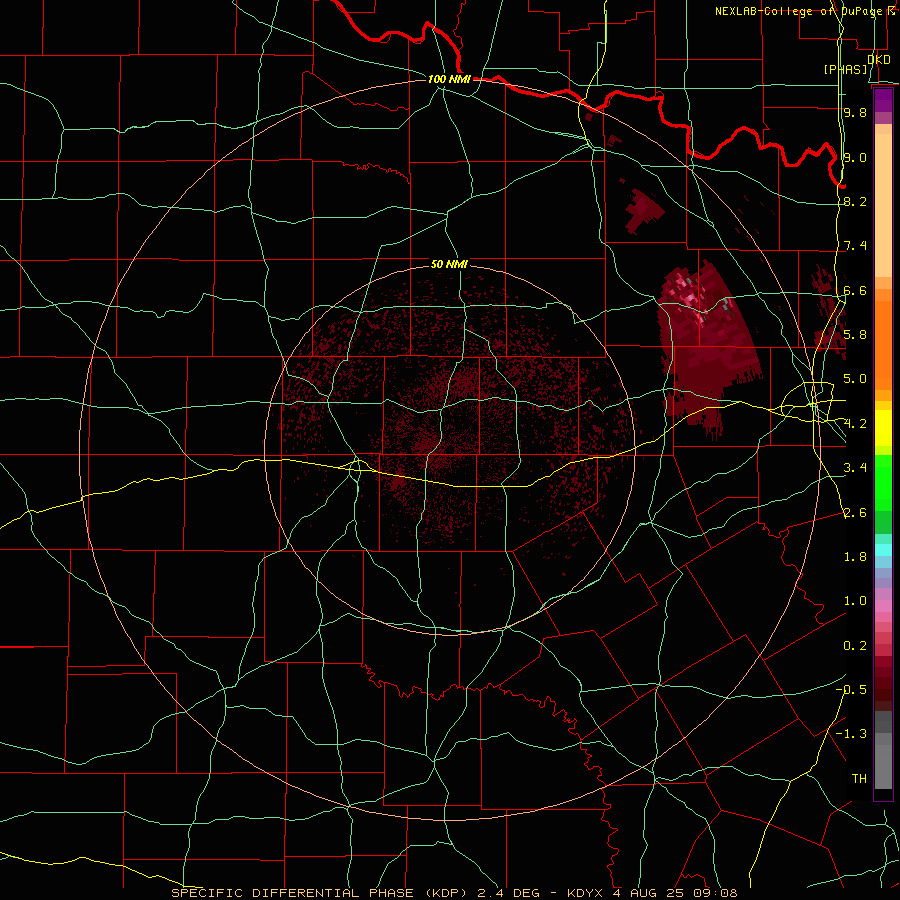The image size is (900, 900).
Task: Click the KDYX 4 AUG 25 09:08 timestamp
Action: pyautogui.click(x=652, y=893)
